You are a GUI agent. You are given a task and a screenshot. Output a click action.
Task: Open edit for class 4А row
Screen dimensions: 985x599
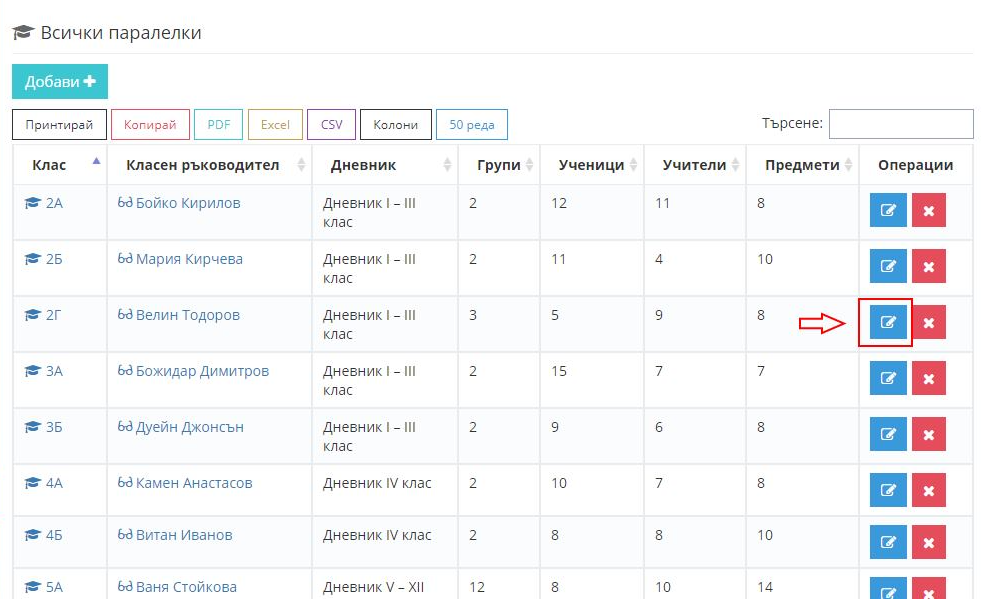(887, 491)
